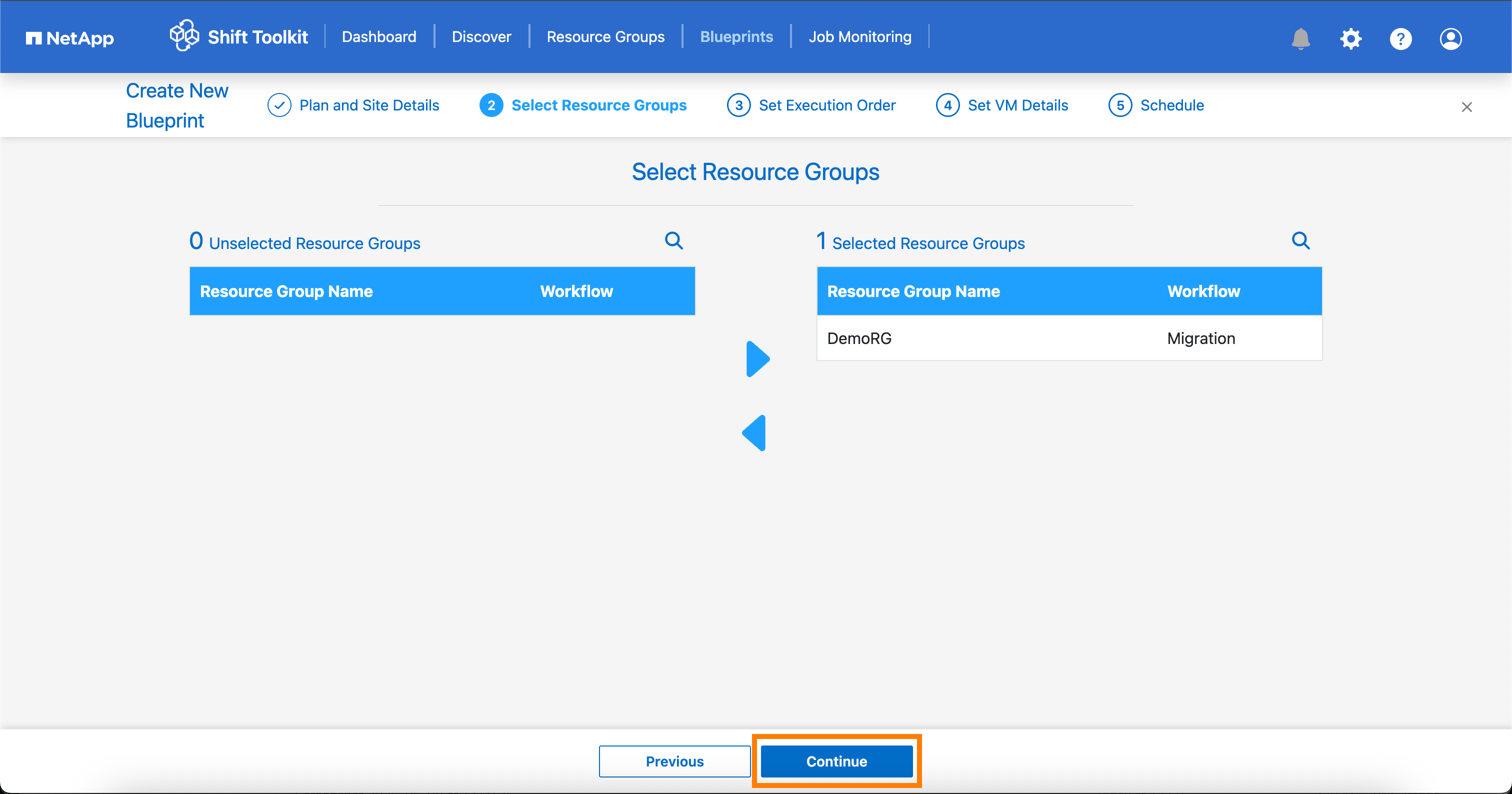This screenshot has width=1512, height=794.
Task: Go to Plan and Site Details step
Action: (x=369, y=105)
